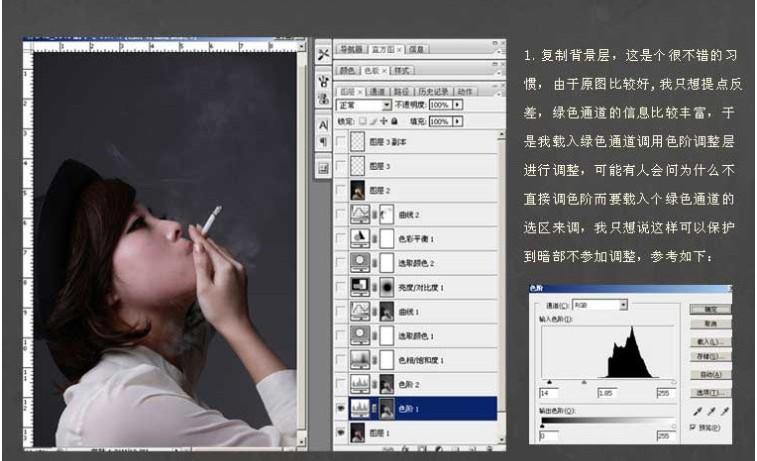Select the 图层 2 layer thumbnail
Image resolution: width=757 pixels, height=461 pixels.
pyautogui.click(x=358, y=190)
